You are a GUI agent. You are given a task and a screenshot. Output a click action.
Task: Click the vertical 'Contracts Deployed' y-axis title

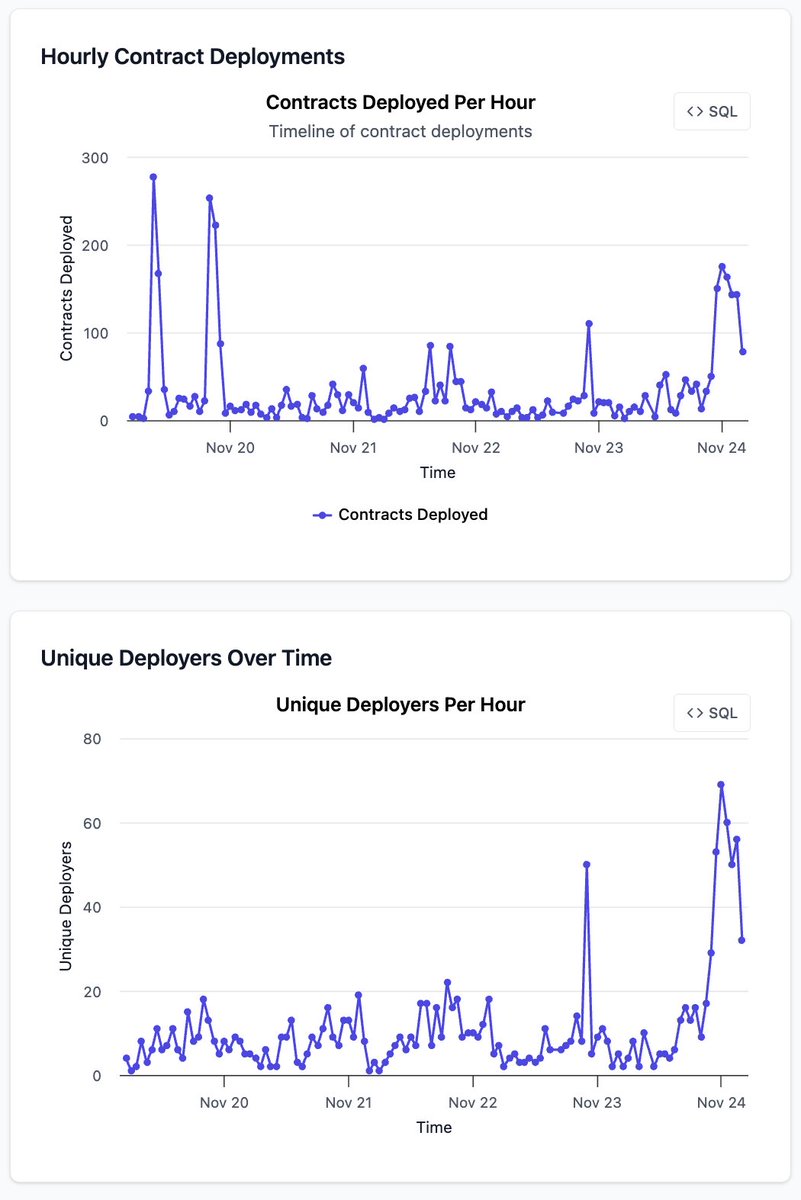(67, 288)
